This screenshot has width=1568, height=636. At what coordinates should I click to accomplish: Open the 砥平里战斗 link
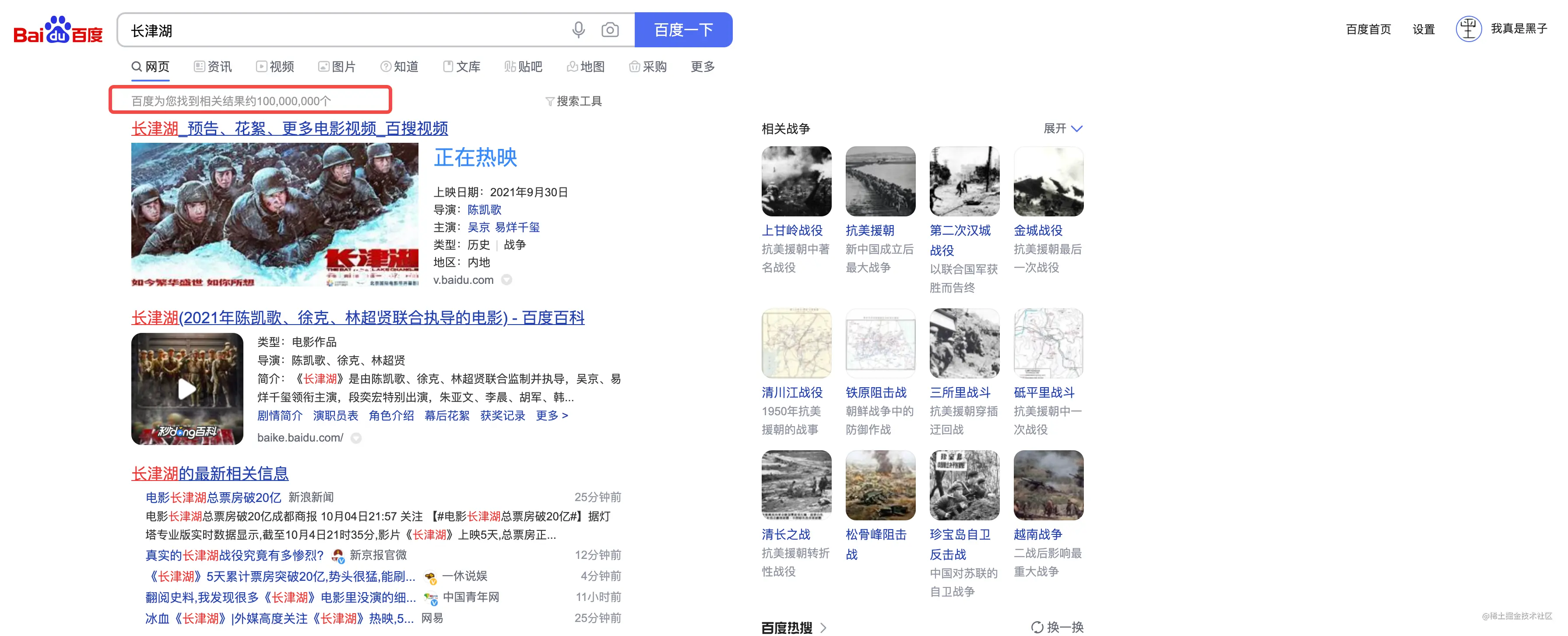(x=1044, y=392)
